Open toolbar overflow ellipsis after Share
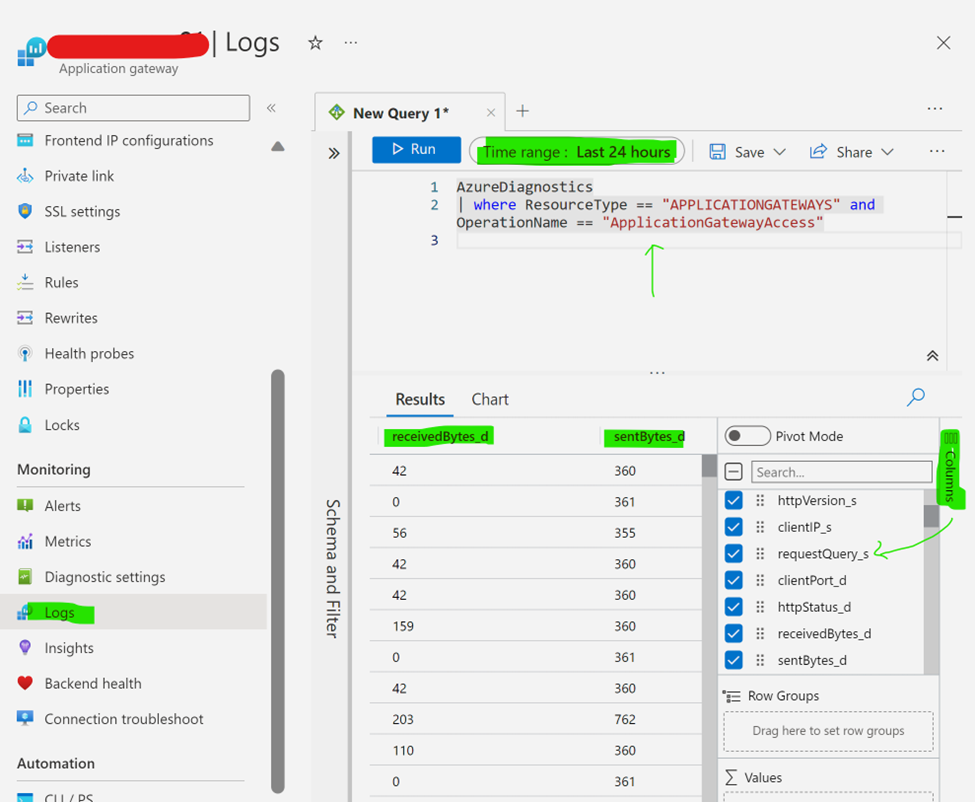The width and height of the screenshot is (975, 802). click(936, 152)
